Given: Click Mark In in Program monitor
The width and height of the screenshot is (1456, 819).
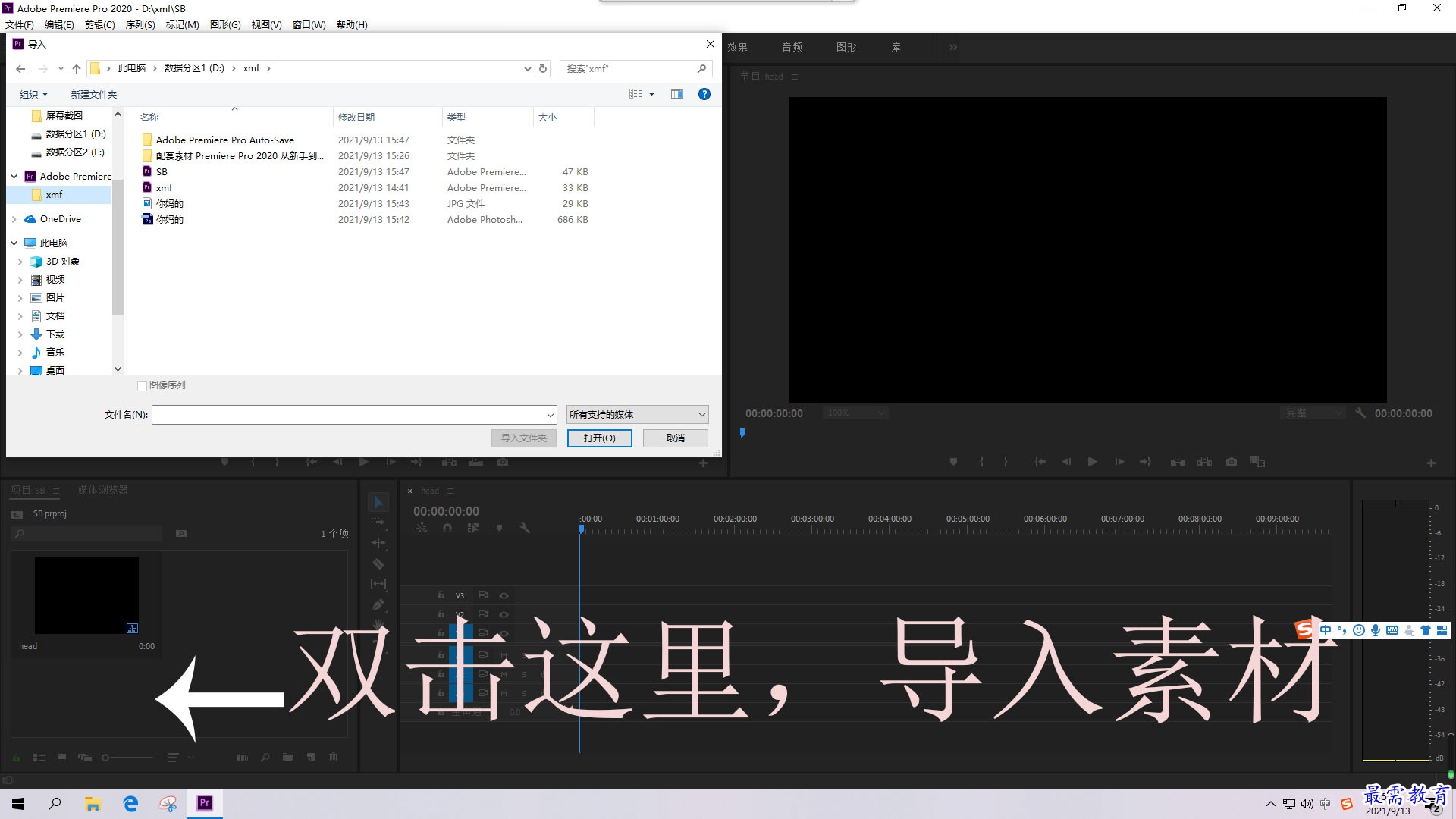Looking at the screenshot, I should pyautogui.click(x=981, y=461).
